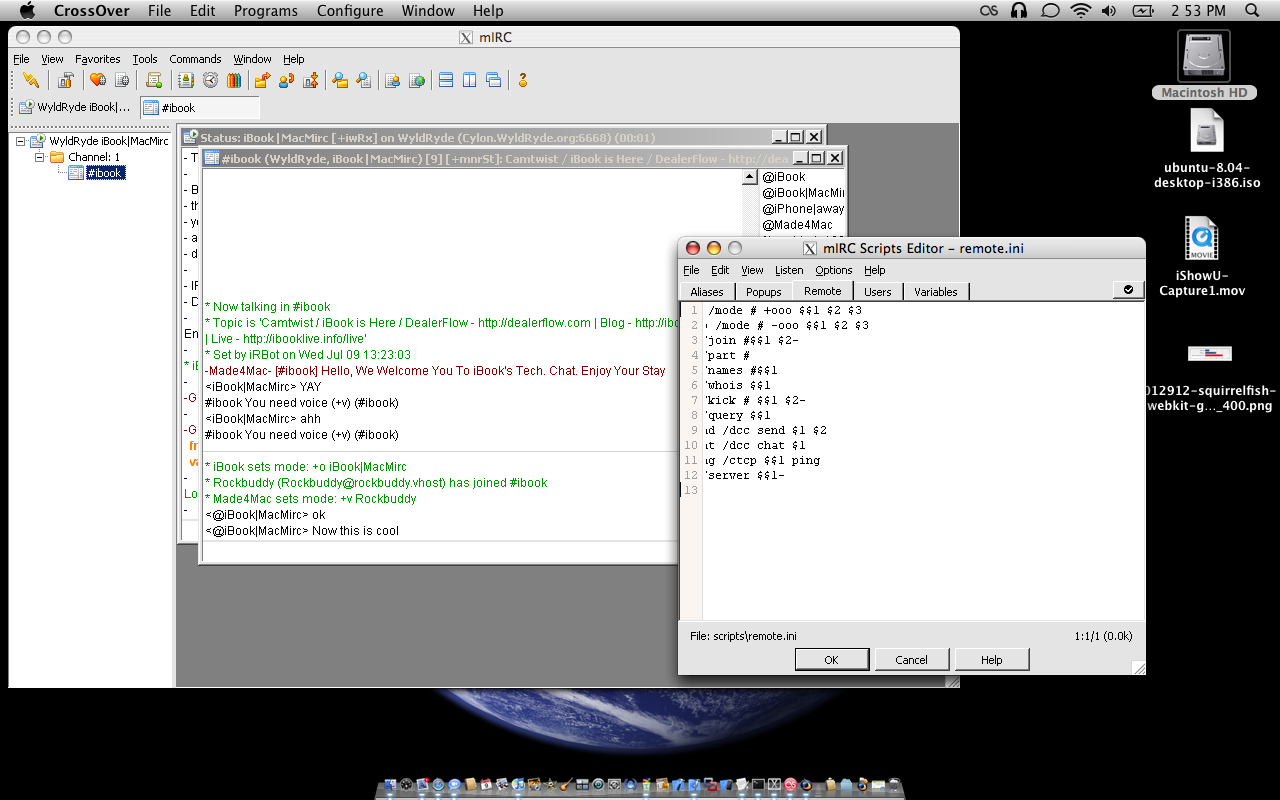This screenshot has width=1280, height=800.
Task: Open Options menu in Scripts Editor
Action: click(833, 270)
